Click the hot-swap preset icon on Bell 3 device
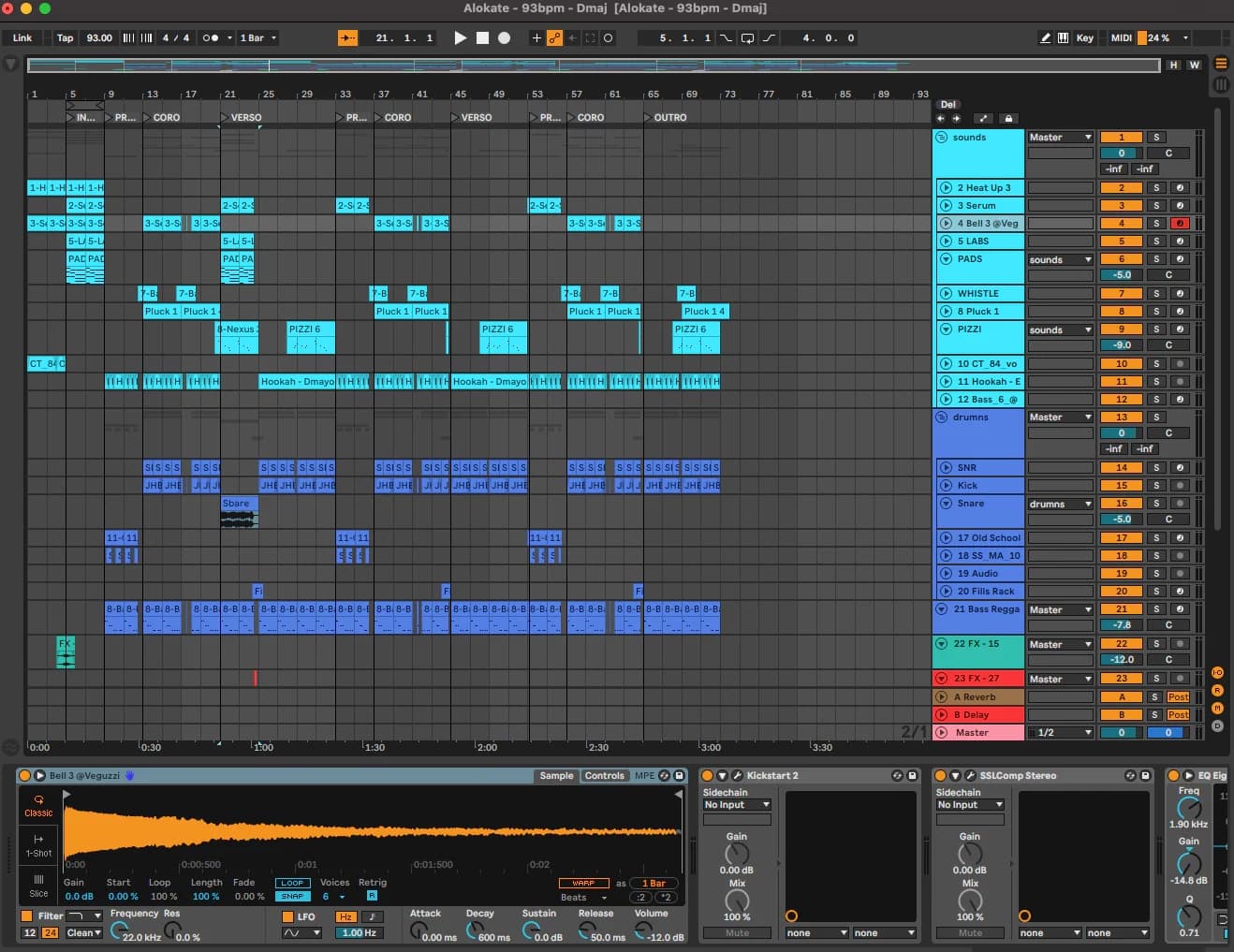The width and height of the screenshot is (1234, 952). click(x=665, y=775)
